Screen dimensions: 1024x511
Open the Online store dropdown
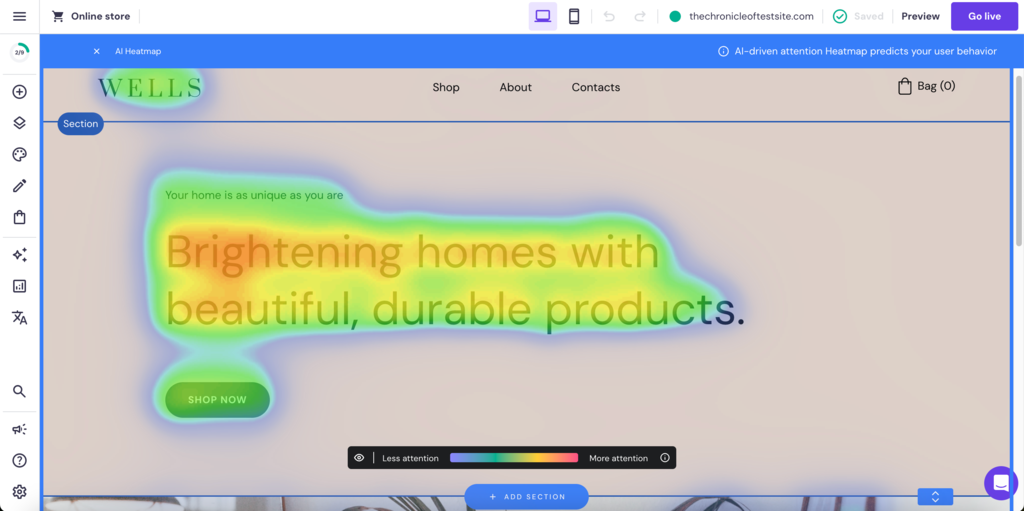91,17
